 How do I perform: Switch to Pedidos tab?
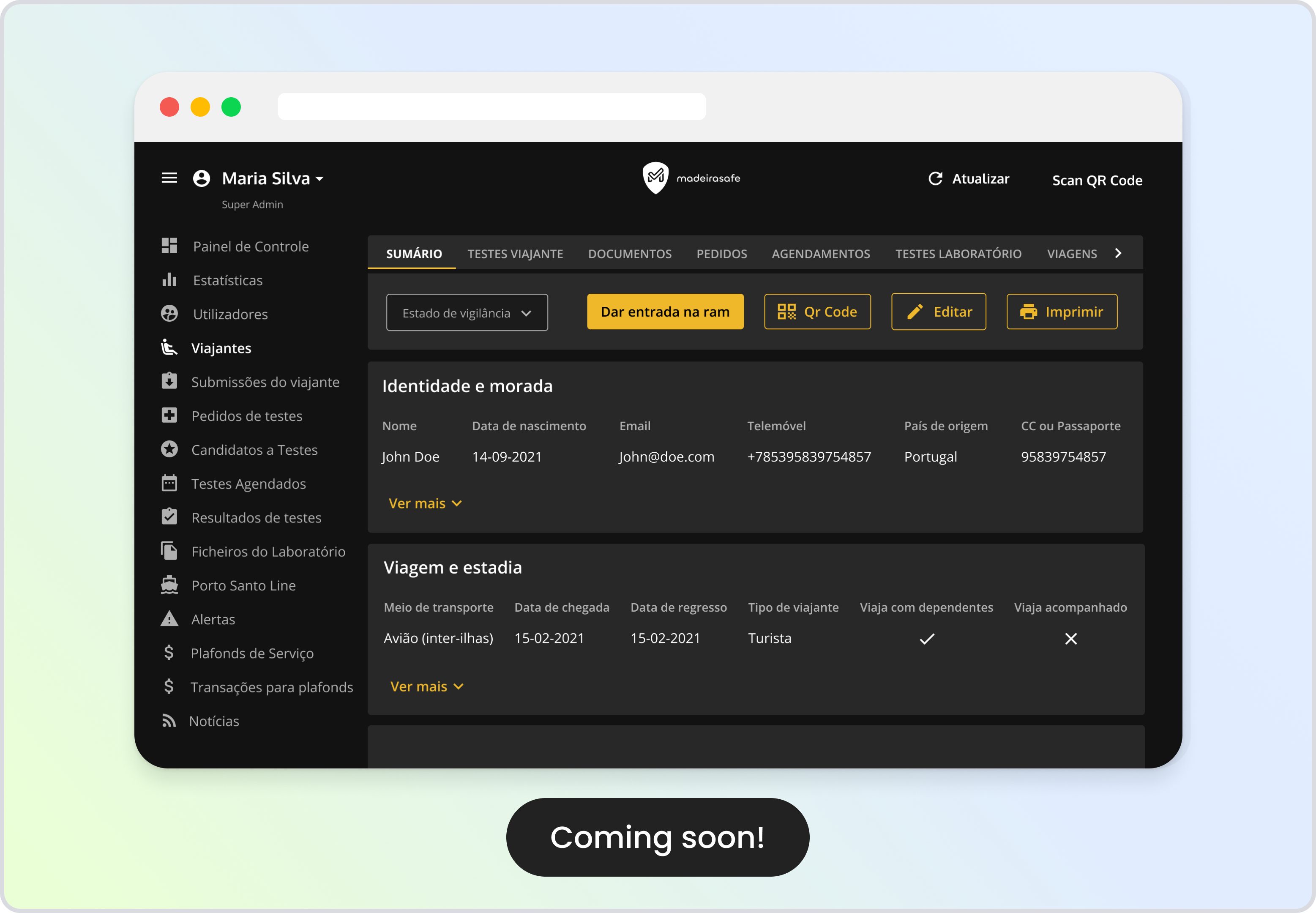[722, 254]
